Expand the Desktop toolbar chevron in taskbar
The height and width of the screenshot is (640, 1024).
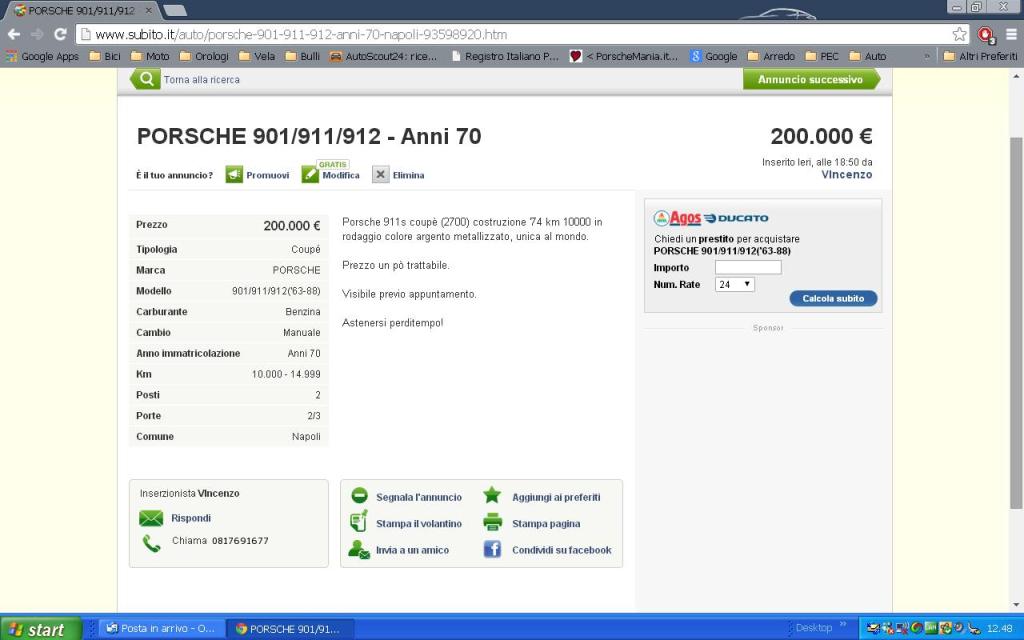click(843, 626)
